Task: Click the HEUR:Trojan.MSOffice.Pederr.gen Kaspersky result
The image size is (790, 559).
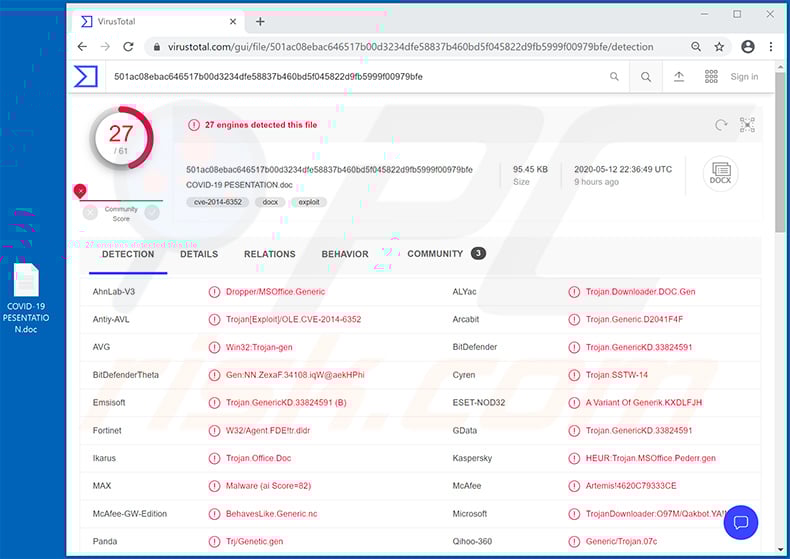Action: click(x=650, y=458)
